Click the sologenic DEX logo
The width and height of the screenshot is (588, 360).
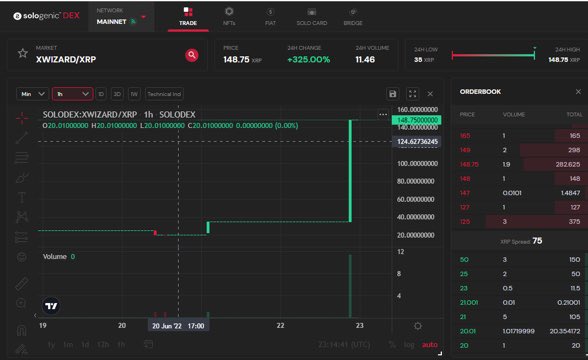pyautogui.click(x=46, y=16)
